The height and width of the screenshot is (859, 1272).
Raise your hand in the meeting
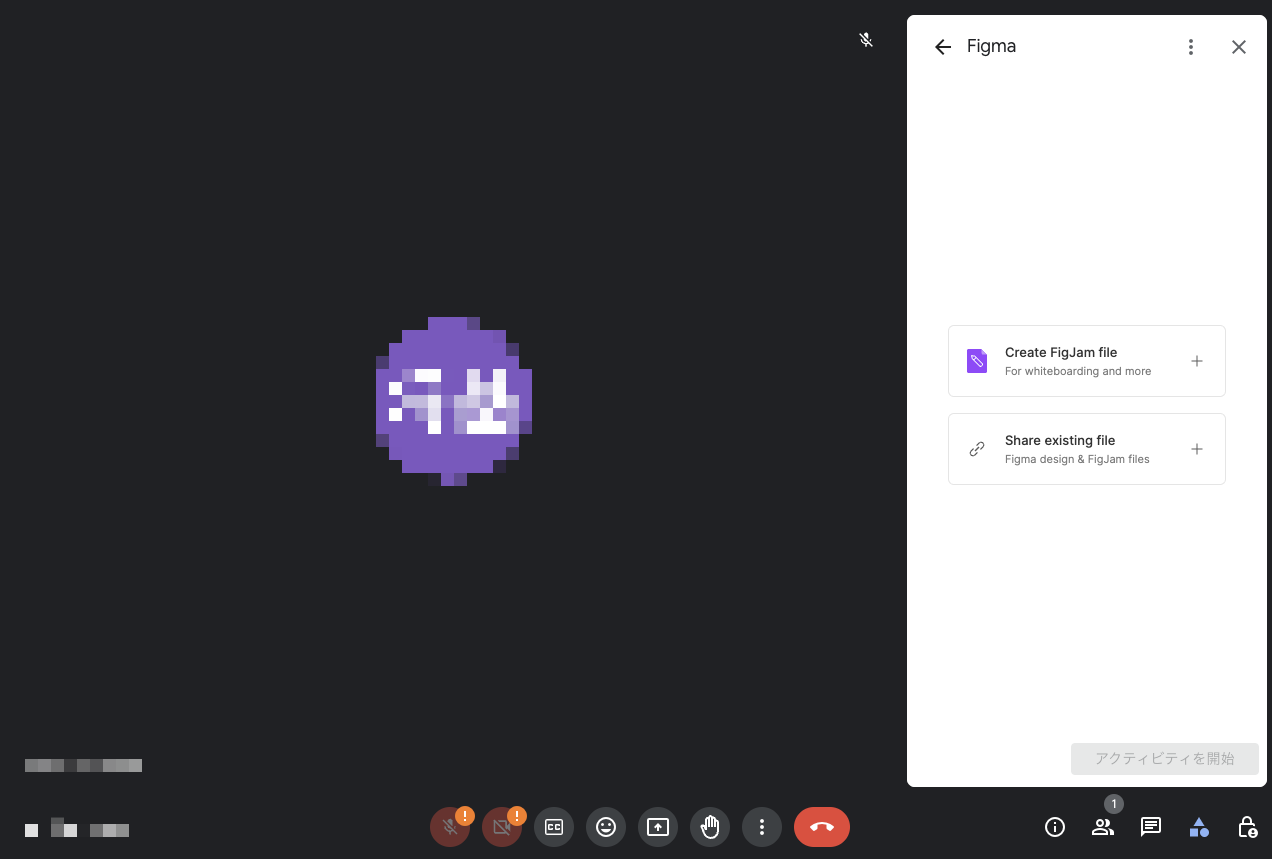coord(710,827)
